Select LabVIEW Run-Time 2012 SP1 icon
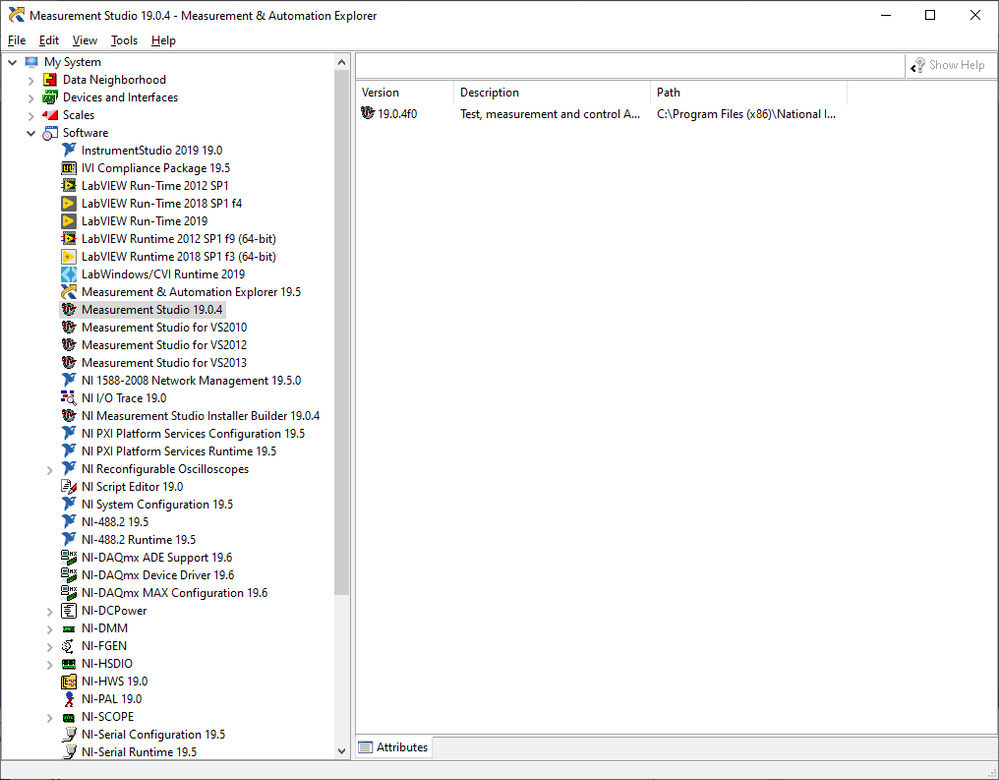 pyautogui.click(x=69, y=186)
